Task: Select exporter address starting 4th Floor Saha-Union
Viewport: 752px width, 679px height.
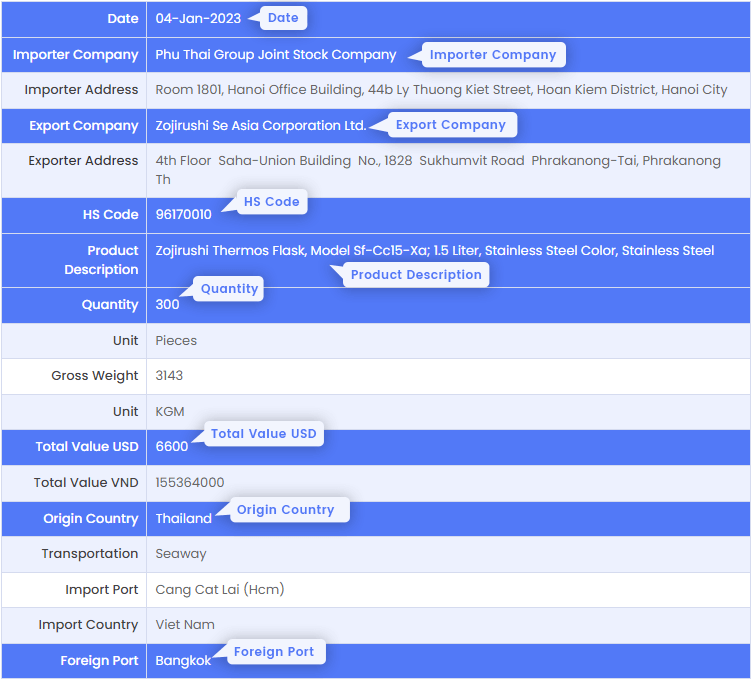Action: click(x=438, y=170)
